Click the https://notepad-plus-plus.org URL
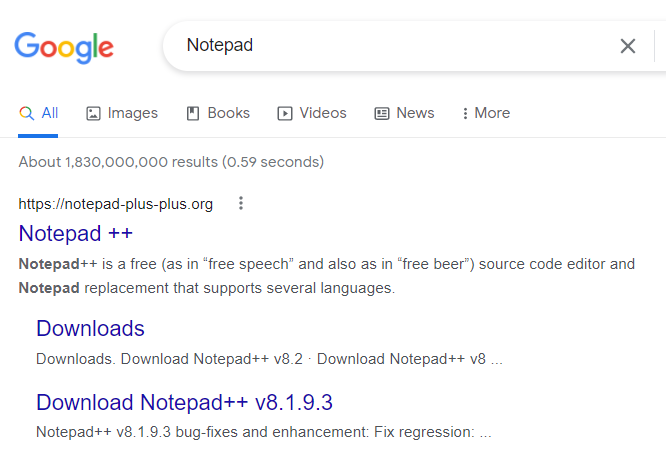The height and width of the screenshot is (454, 666). (x=116, y=204)
